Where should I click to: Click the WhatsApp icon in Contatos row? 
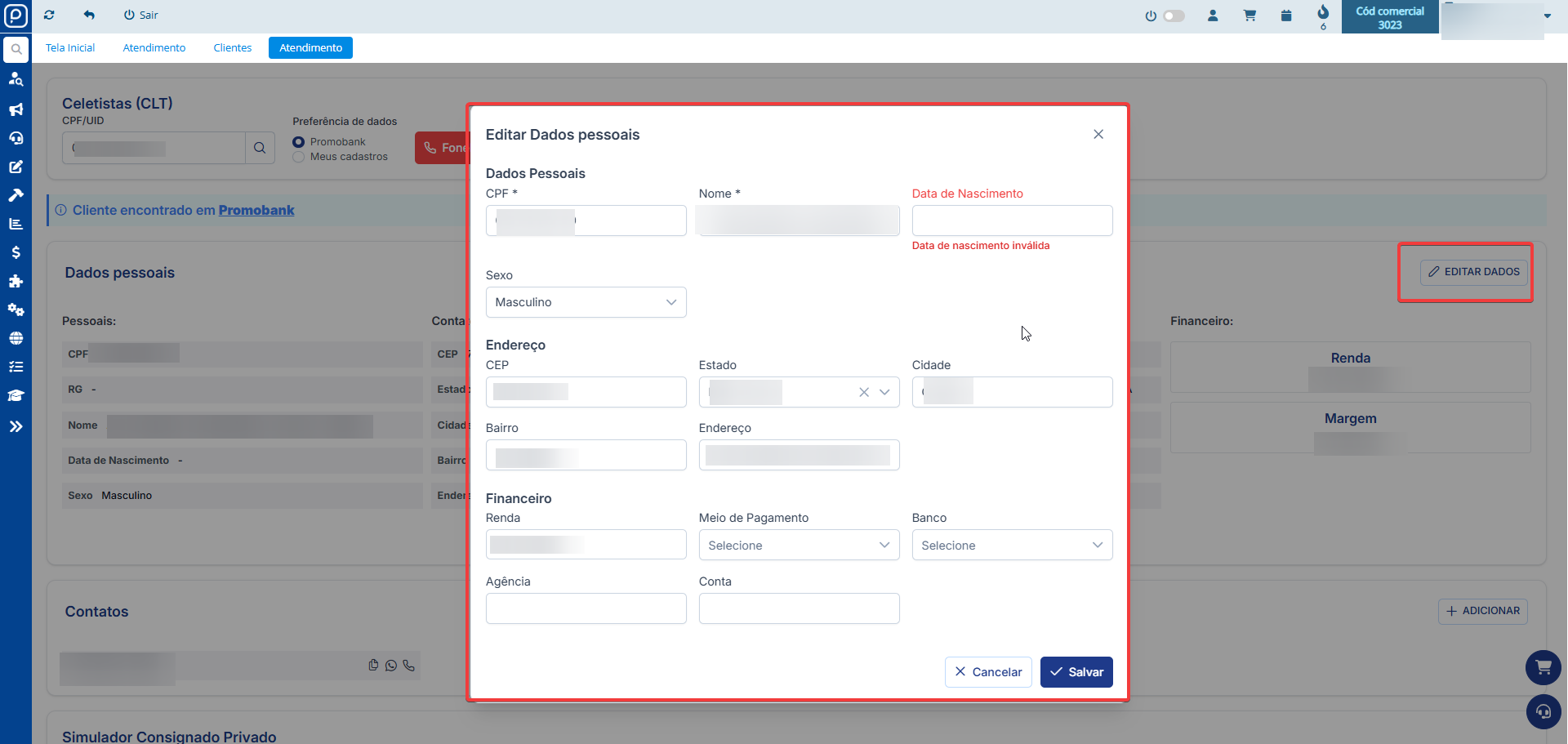[391, 666]
